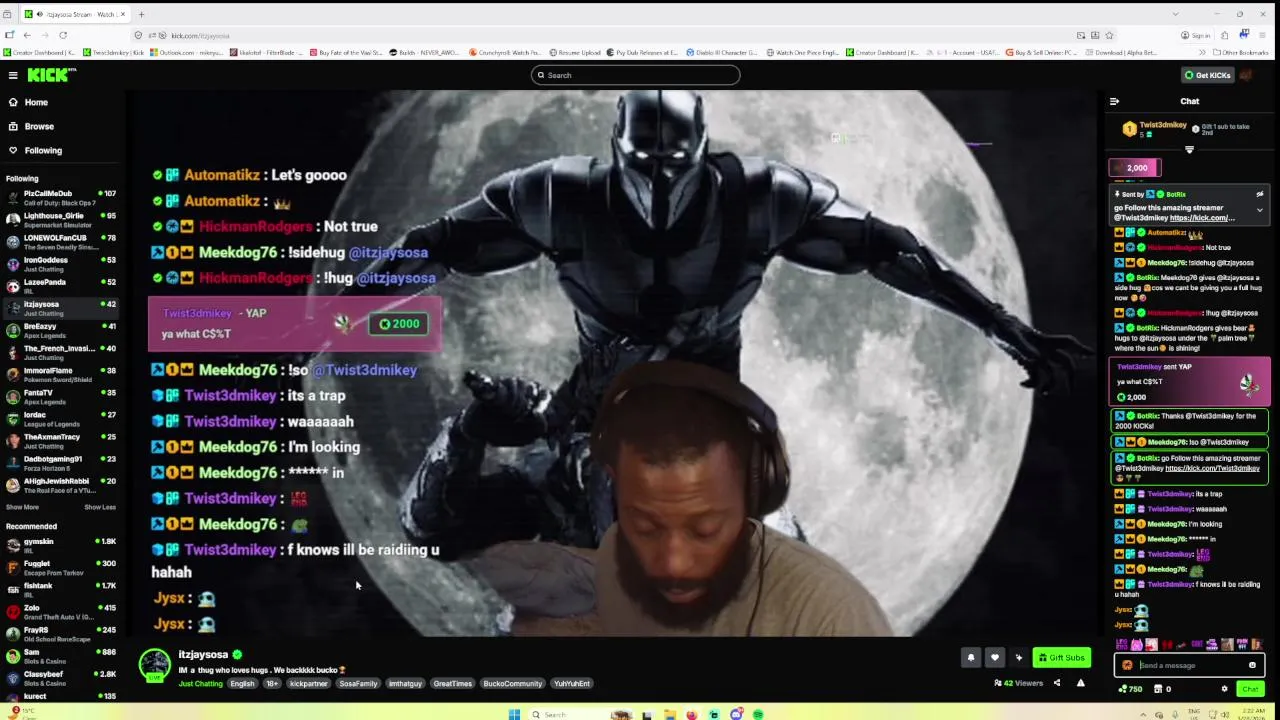Focus the Kick search box
Screen dimensions: 1280x720
pyautogui.click(x=636, y=75)
